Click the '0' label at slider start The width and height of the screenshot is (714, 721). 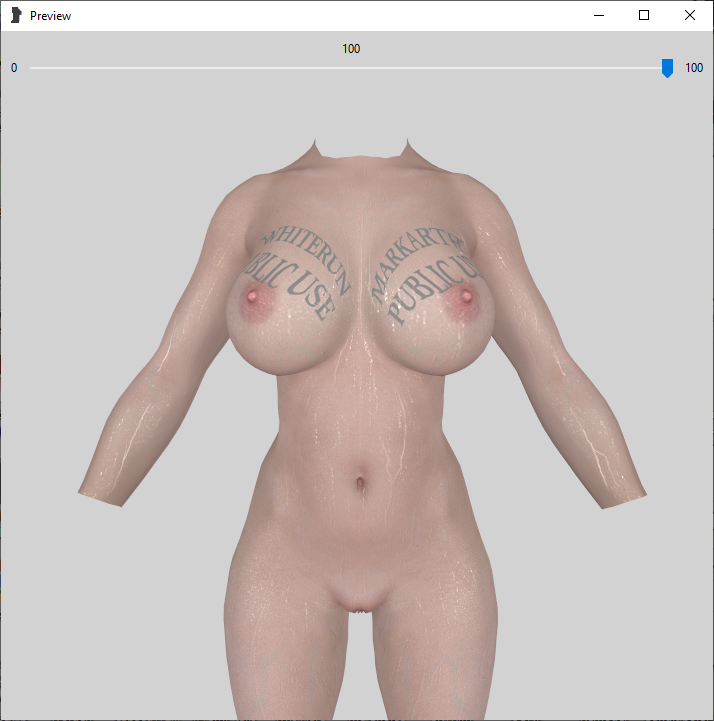pyautogui.click(x=14, y=68)
